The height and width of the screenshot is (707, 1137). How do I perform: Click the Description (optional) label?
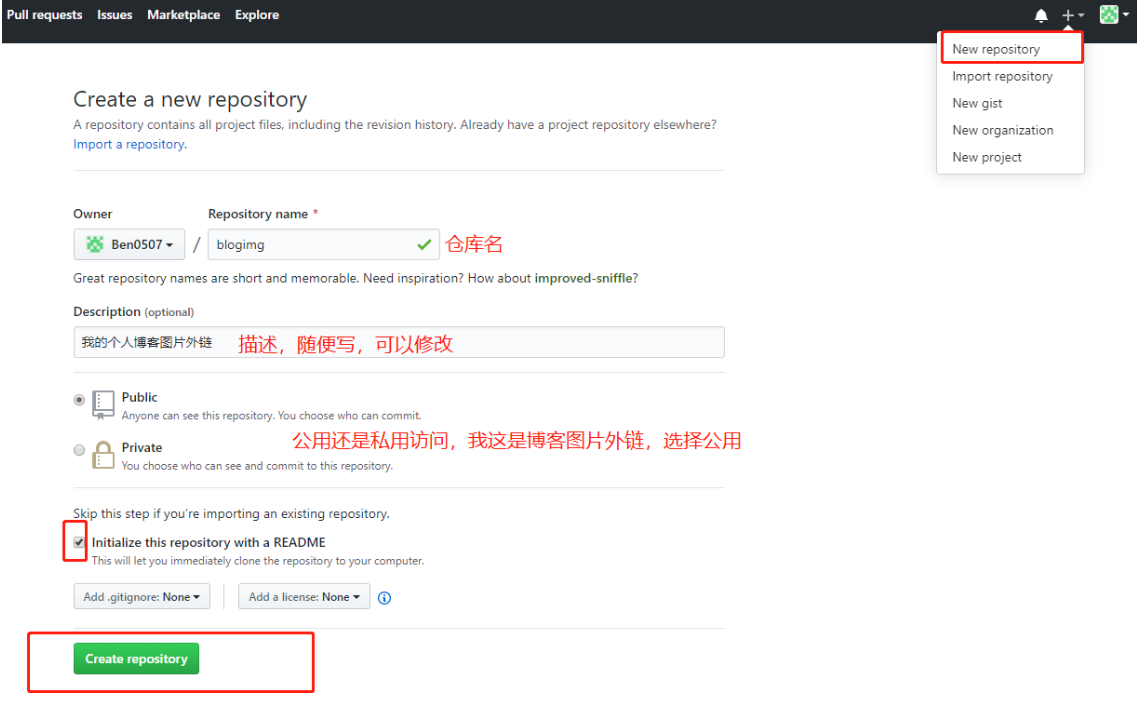[133, 312]
